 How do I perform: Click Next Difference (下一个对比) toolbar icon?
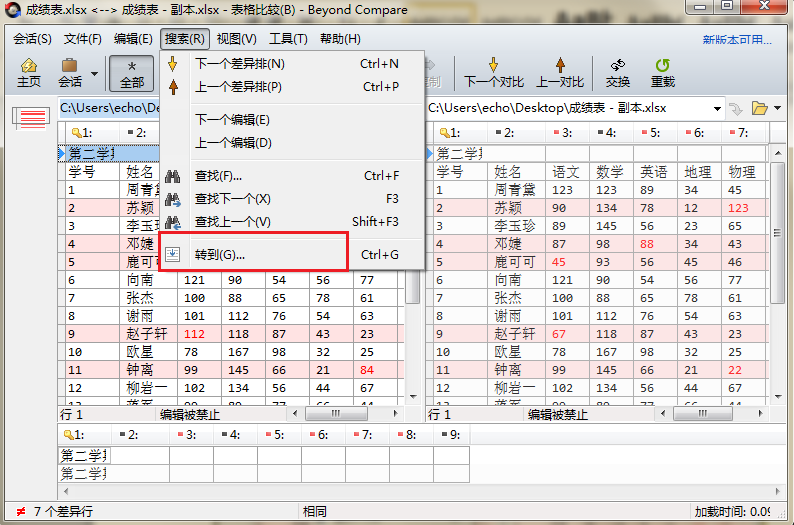[x=494, y=73]
